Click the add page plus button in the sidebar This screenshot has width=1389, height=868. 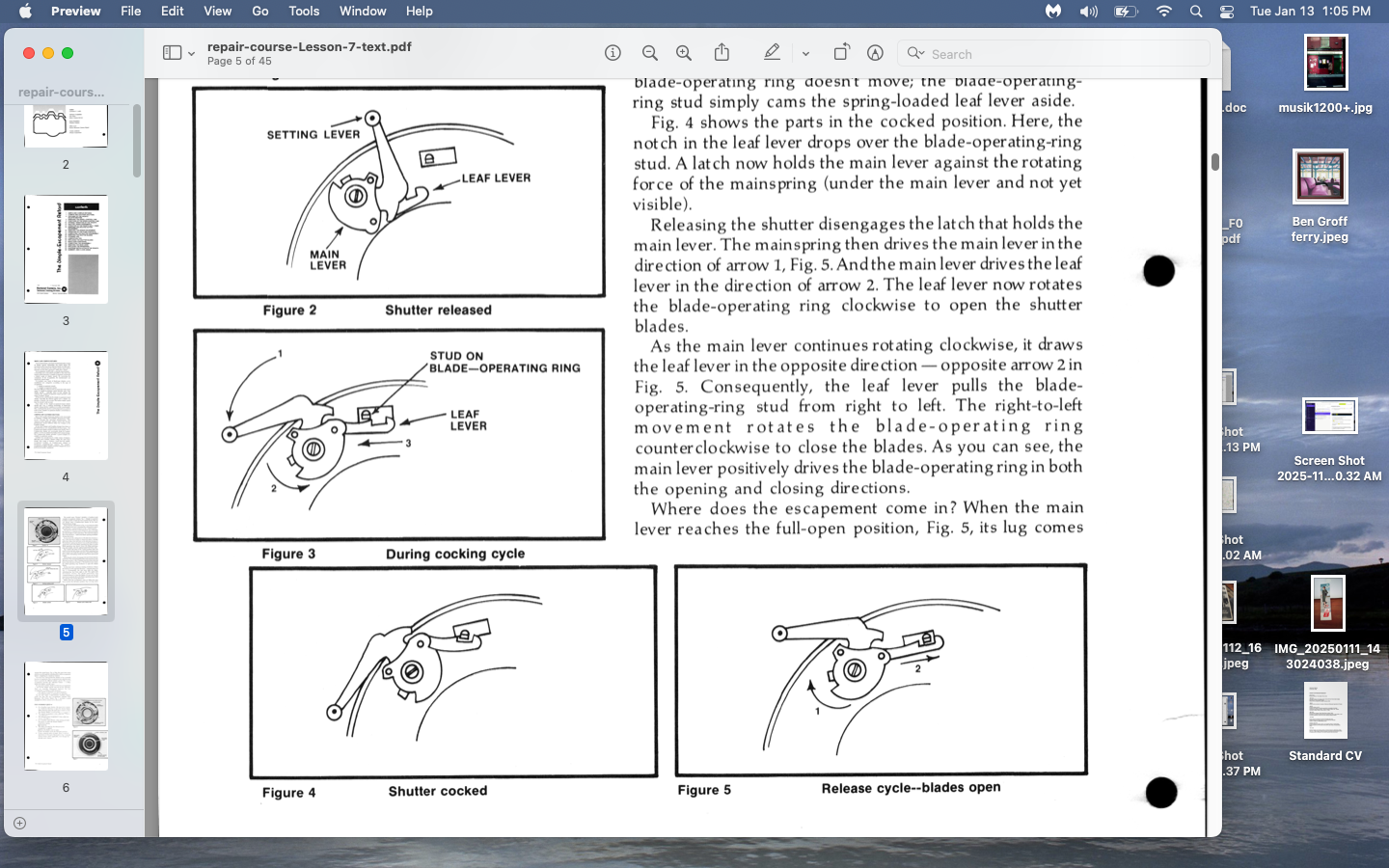tap(19, 823)
